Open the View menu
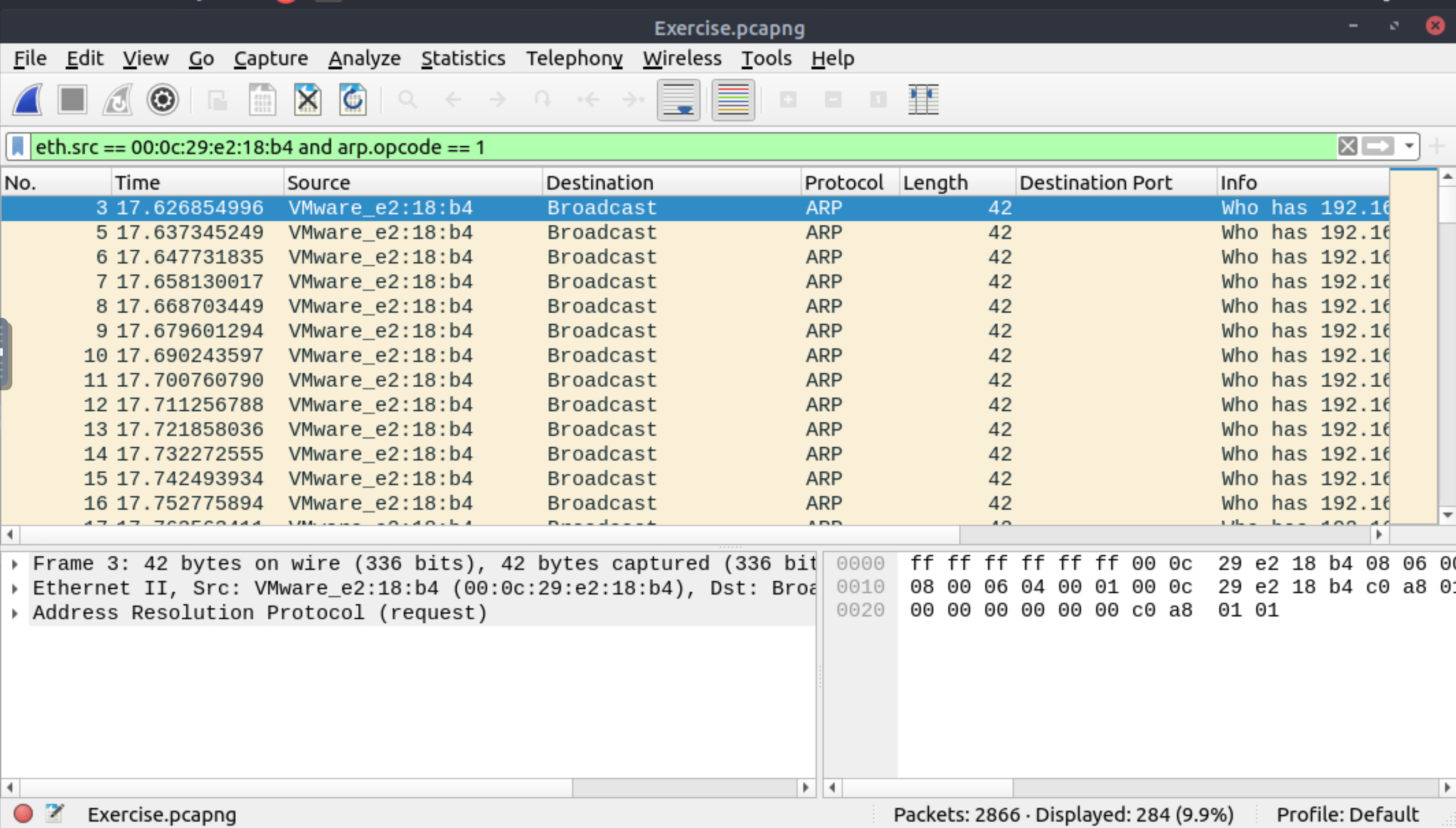The image size is (1456, 828). pos(146,58)
